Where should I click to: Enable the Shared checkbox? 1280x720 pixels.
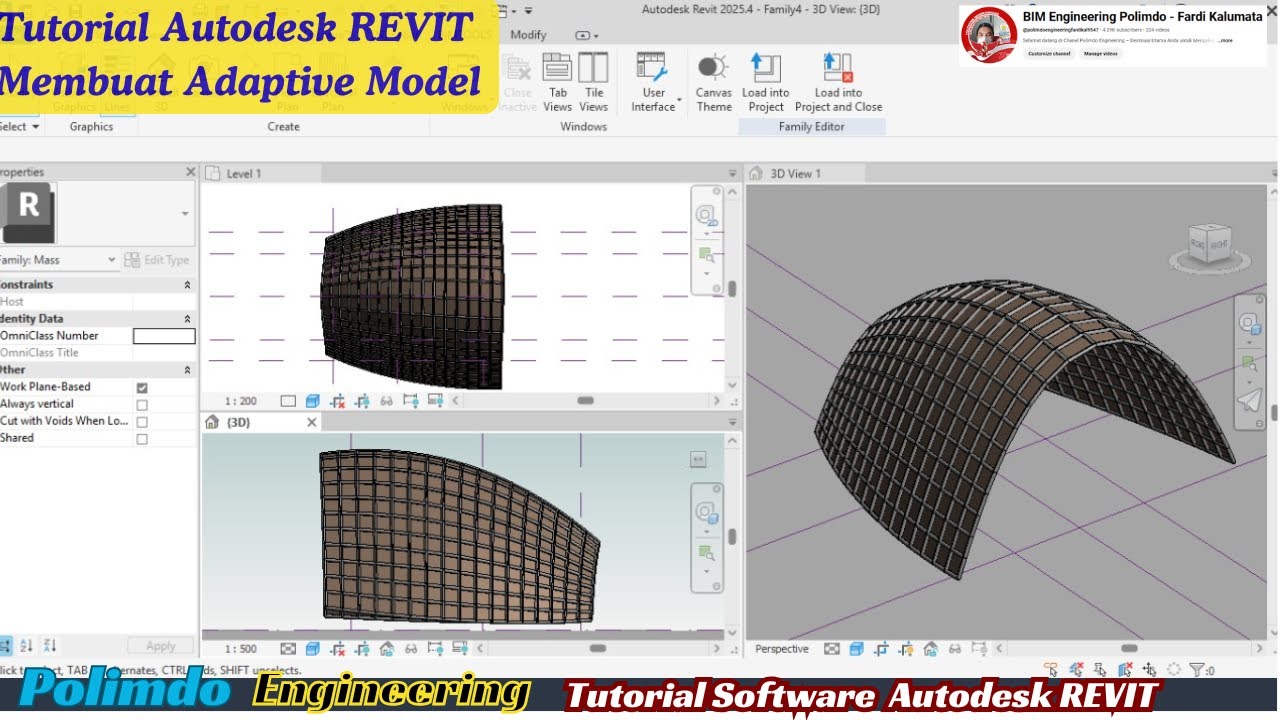(x=142, y=438)
